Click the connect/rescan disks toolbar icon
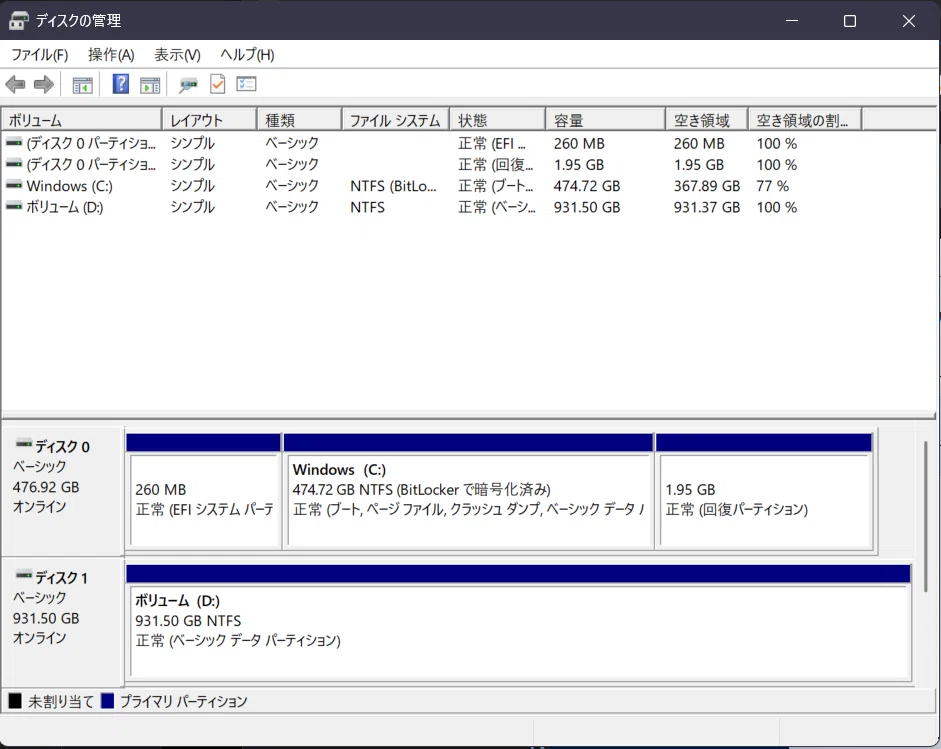941x749 pixels. point(188,85)
